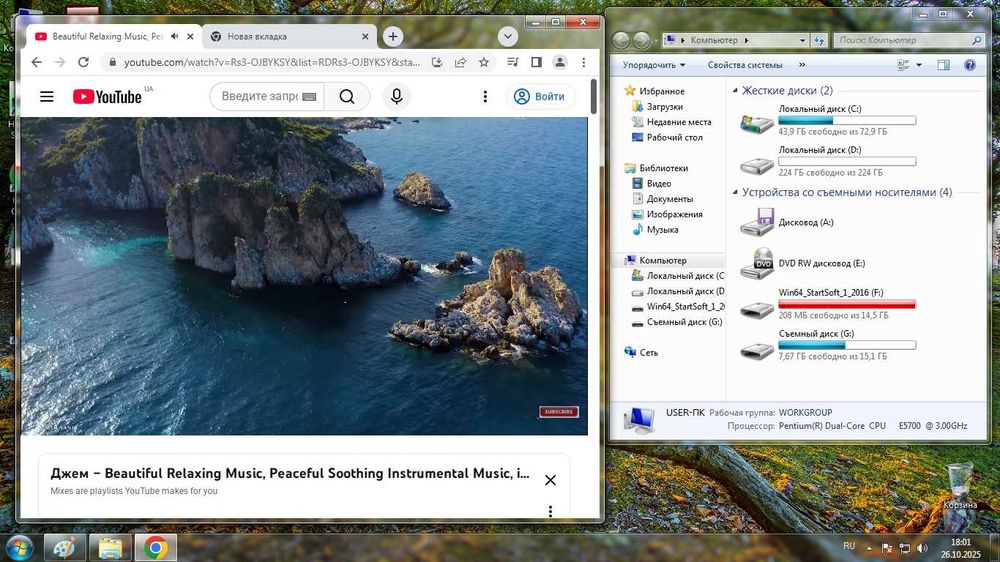The image size is (1000, 562).
Task: Collapse the Жесткие диски group
Action: click(x=735, y=91)
